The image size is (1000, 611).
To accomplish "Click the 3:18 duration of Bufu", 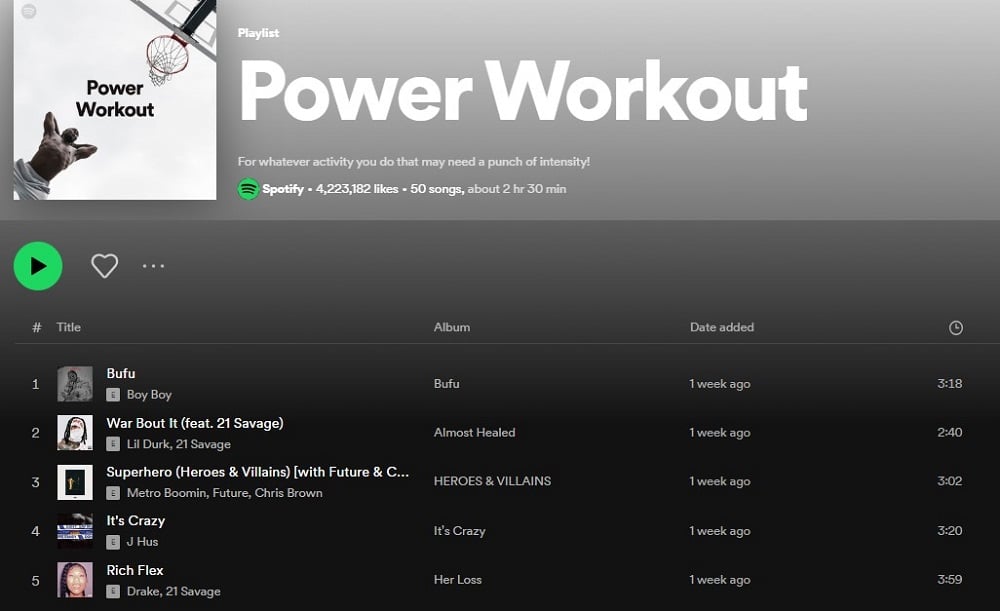I will [950, 383].
